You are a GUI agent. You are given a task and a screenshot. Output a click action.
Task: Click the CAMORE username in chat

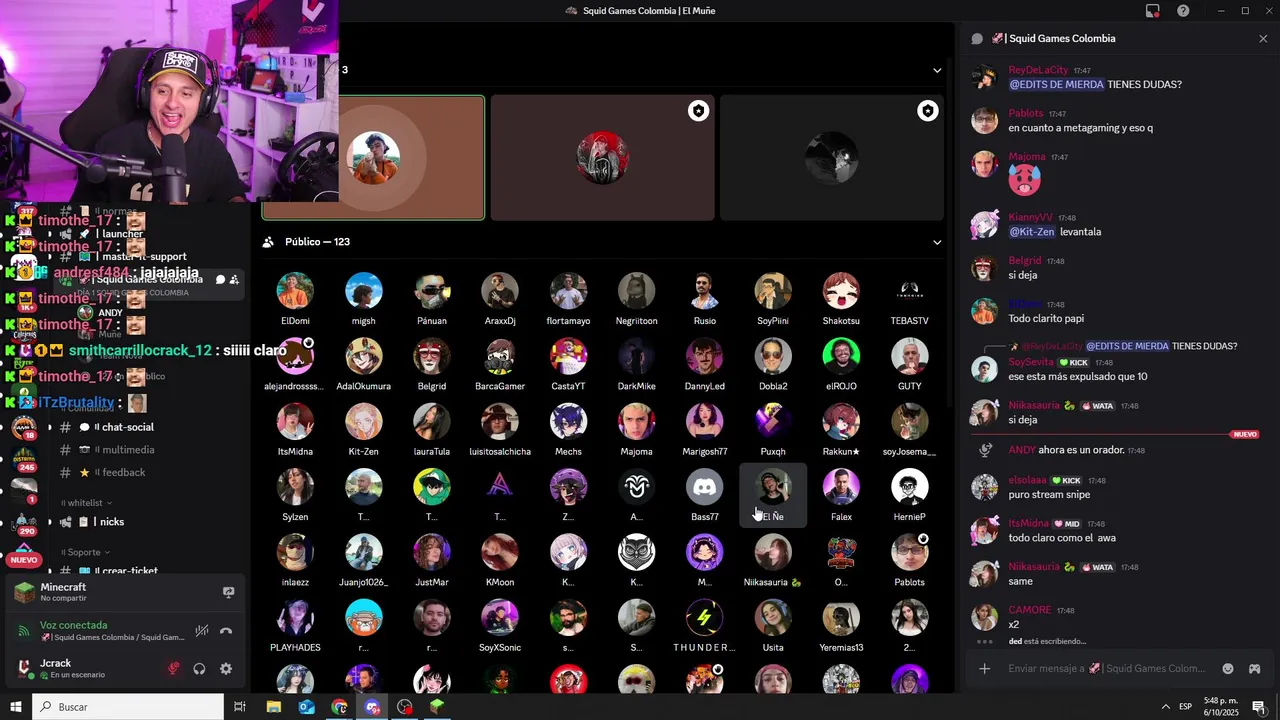pos(1030,610)
